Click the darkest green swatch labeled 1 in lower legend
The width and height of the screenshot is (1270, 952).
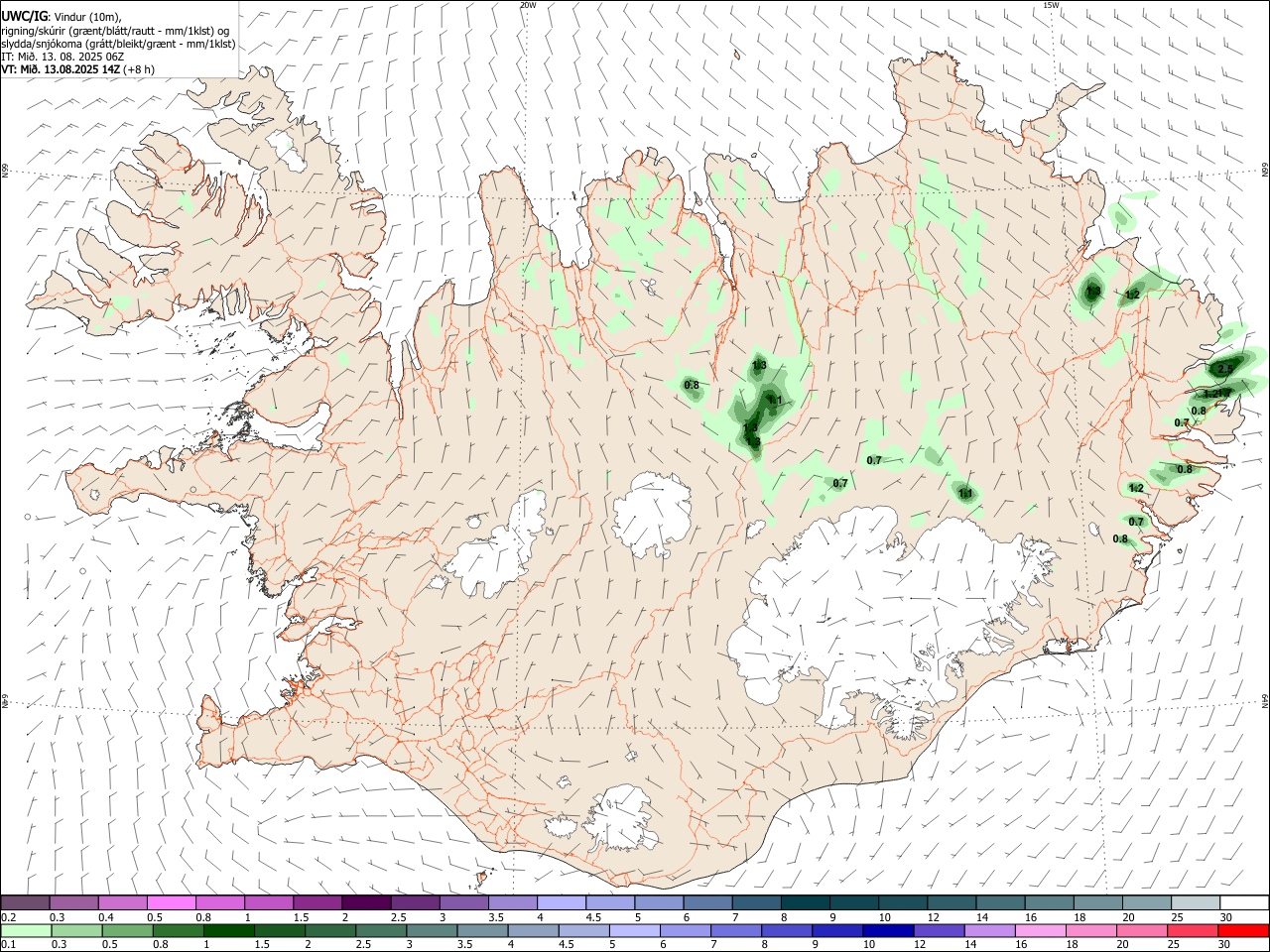coord(228,930)
